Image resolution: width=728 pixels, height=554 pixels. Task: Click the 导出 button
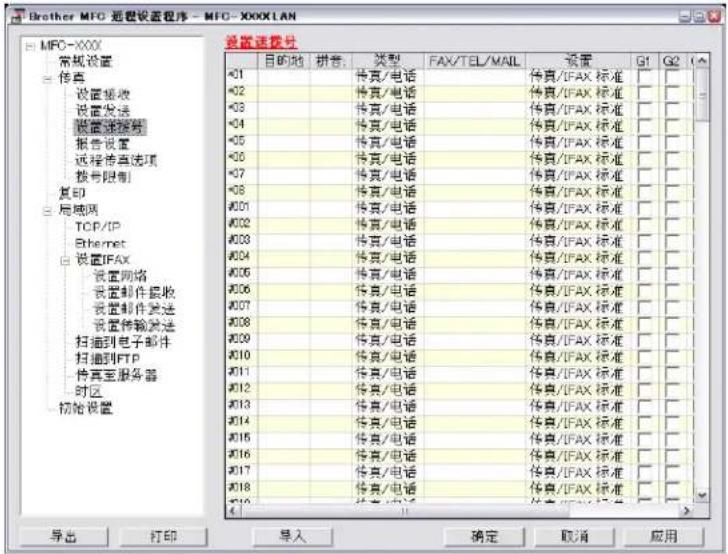pos(64,537)
